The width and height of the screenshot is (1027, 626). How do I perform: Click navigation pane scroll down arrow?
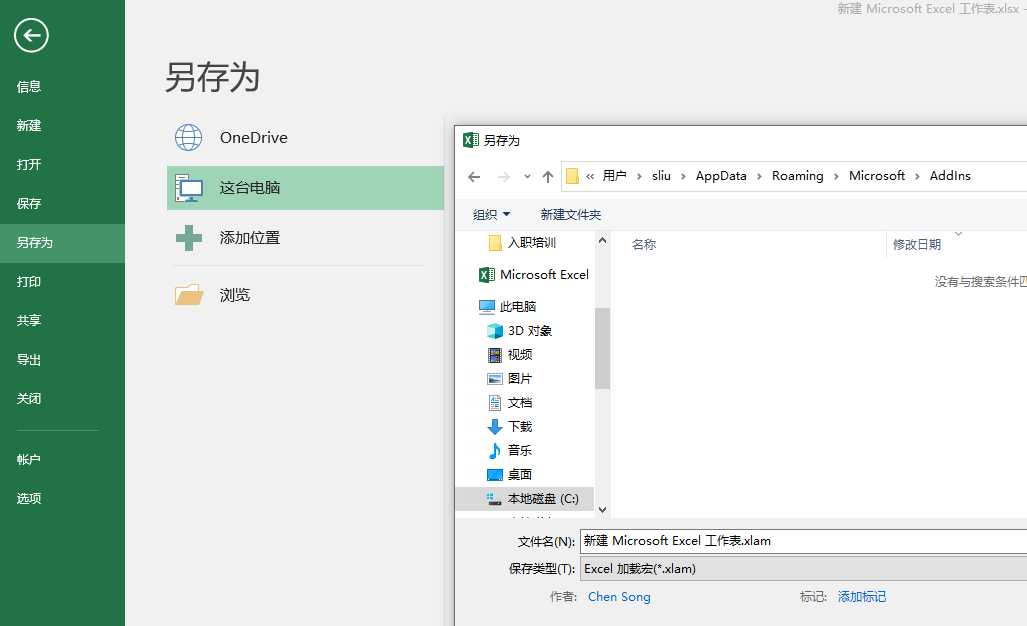(x=603, y=509)
